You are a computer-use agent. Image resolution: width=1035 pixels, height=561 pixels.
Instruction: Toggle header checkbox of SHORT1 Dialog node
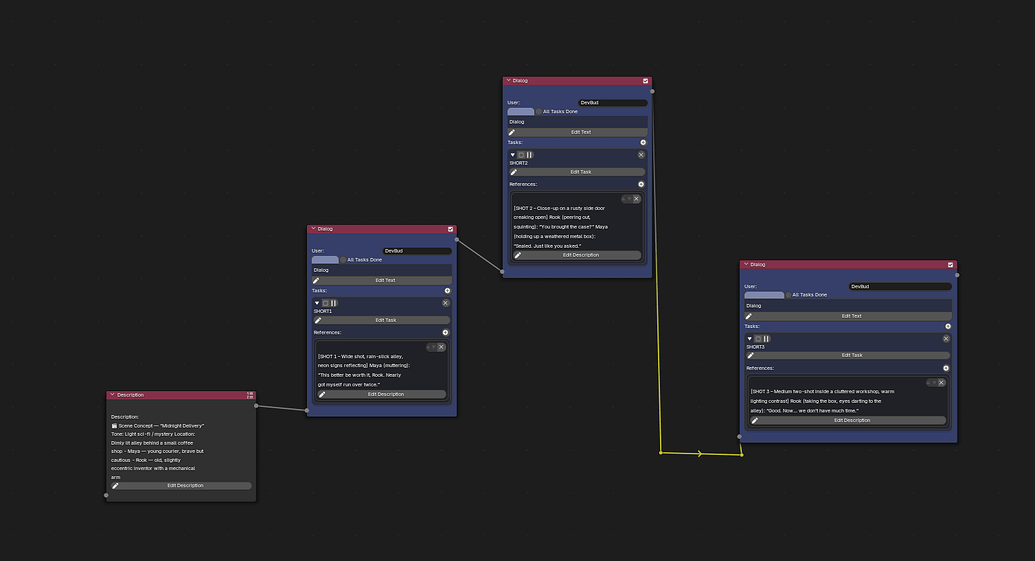point(450,229)
